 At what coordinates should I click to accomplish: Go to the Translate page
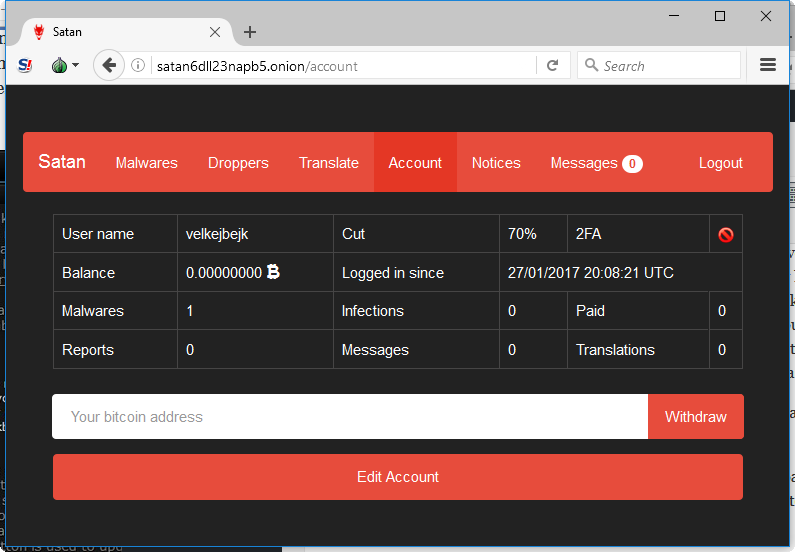click(x=329, y=163)
